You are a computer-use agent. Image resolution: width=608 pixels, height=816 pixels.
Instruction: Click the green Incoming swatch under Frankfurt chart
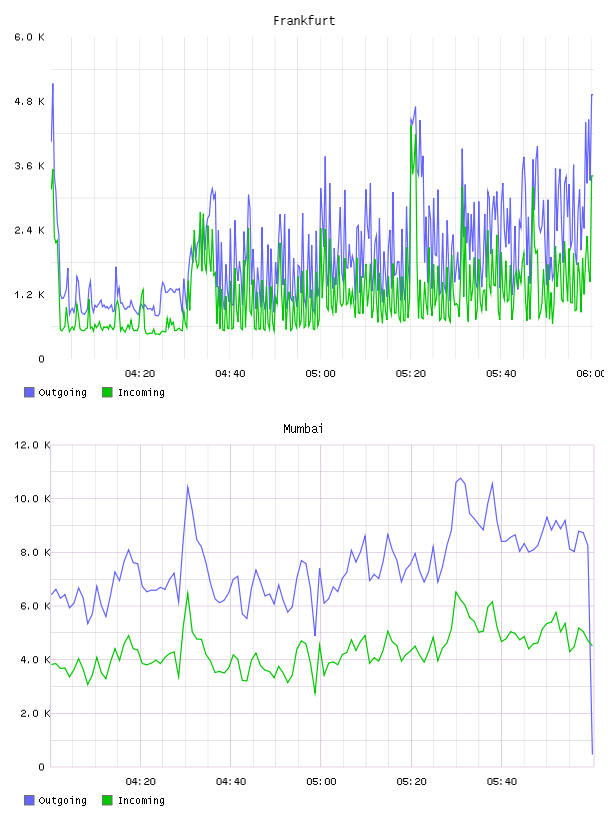107,392
